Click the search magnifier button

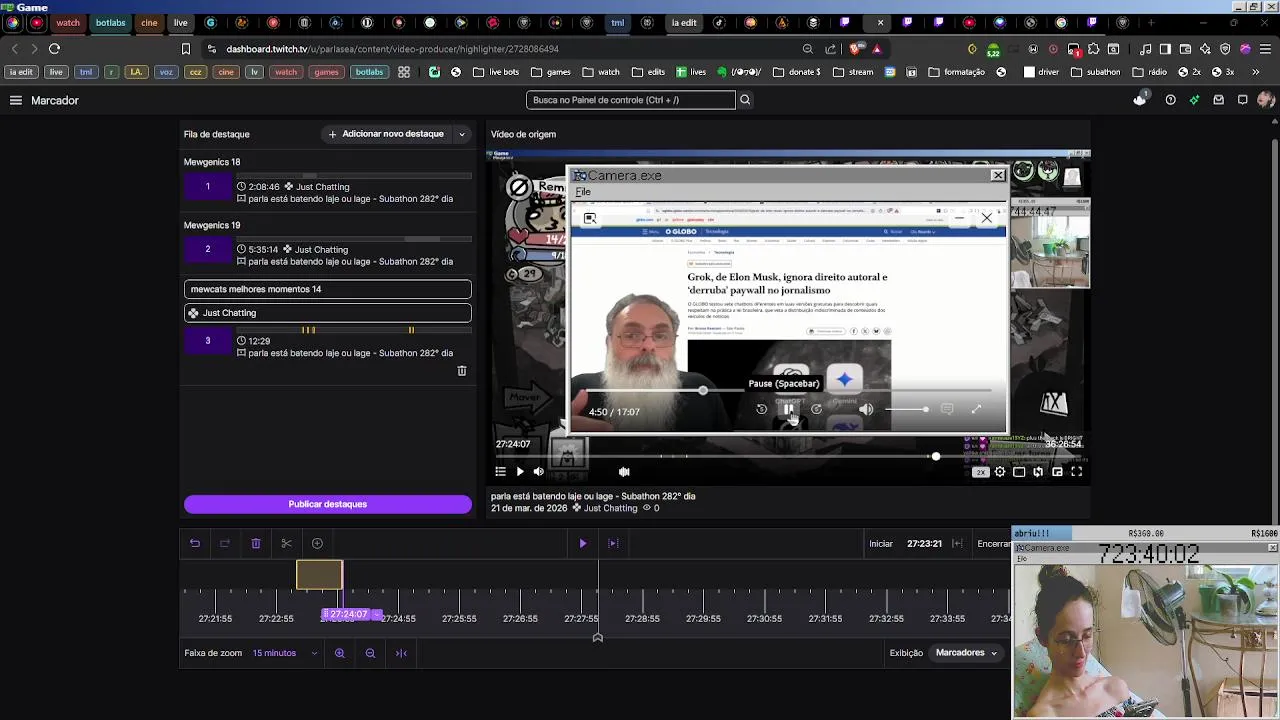click(x=745, y=100)
